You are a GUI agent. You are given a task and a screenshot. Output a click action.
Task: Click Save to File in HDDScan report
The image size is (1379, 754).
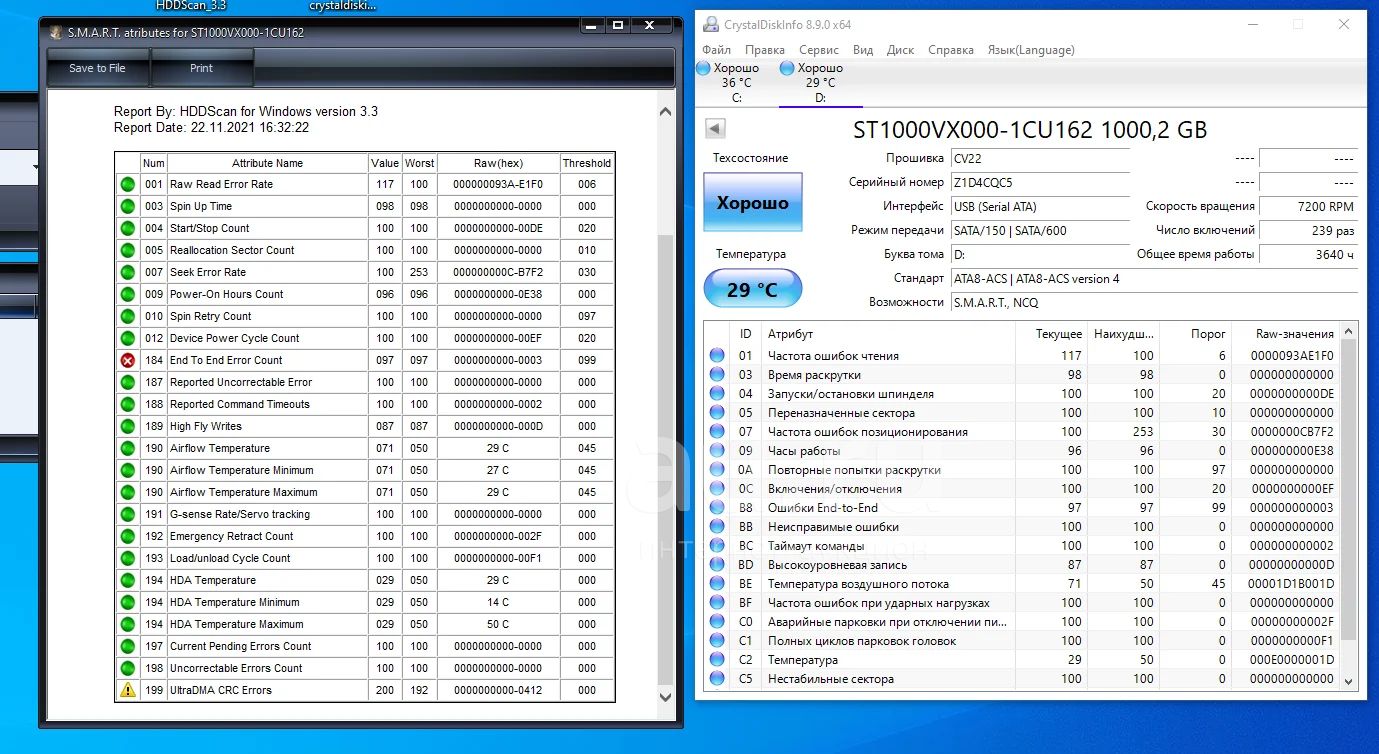coord(98,68)
